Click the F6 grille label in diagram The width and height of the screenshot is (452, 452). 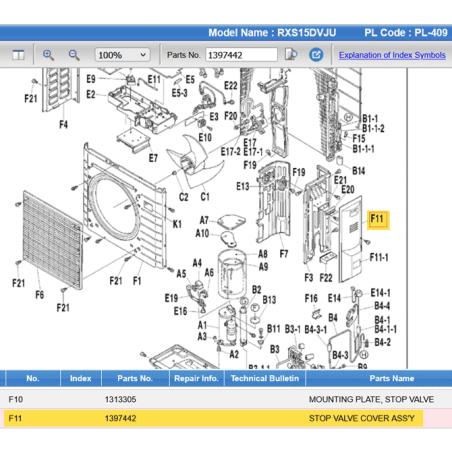pos(40,295)
